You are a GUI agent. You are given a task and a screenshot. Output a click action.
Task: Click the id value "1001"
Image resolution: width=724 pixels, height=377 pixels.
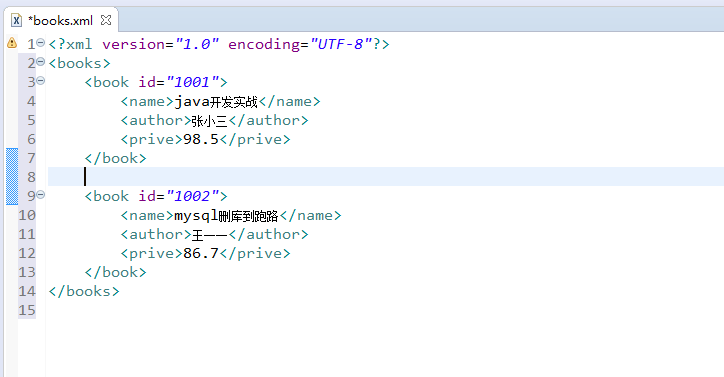point(192,82)
